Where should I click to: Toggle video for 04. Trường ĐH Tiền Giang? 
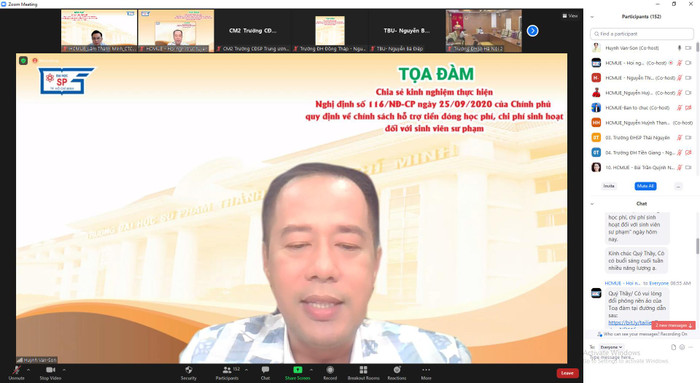pos(688,152)
